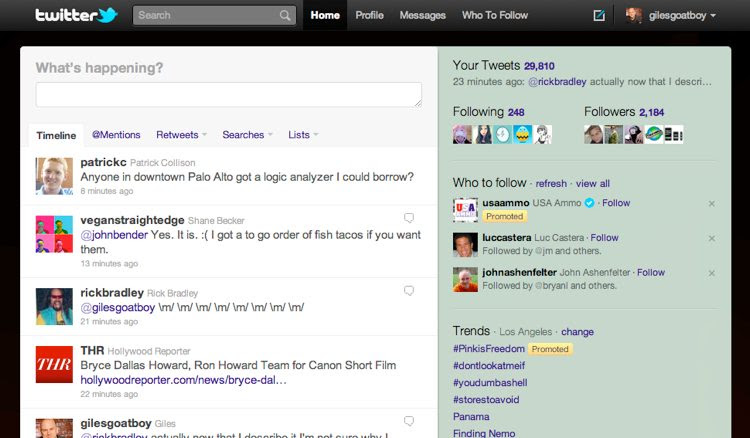The width and height of the screenshot is (750, 438).
Task: Select the Timeline tab
Action: pos(56,135)
